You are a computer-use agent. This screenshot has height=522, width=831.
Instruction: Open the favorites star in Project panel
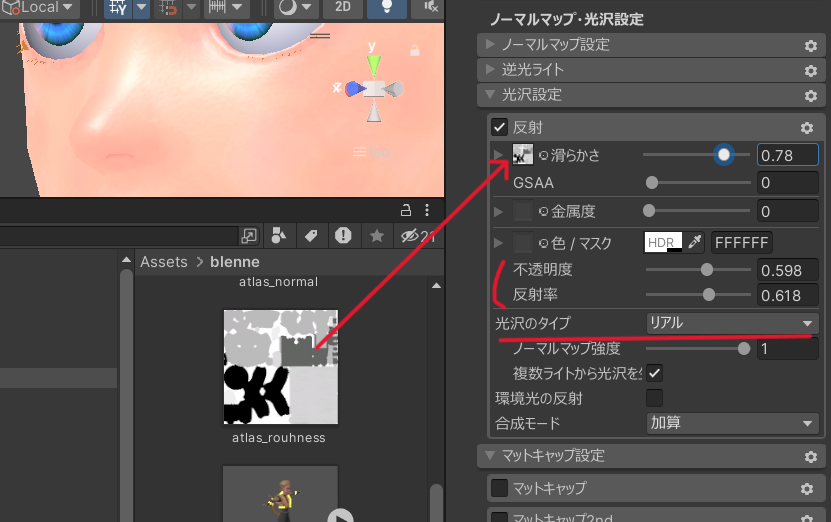(x=376, y=235)
